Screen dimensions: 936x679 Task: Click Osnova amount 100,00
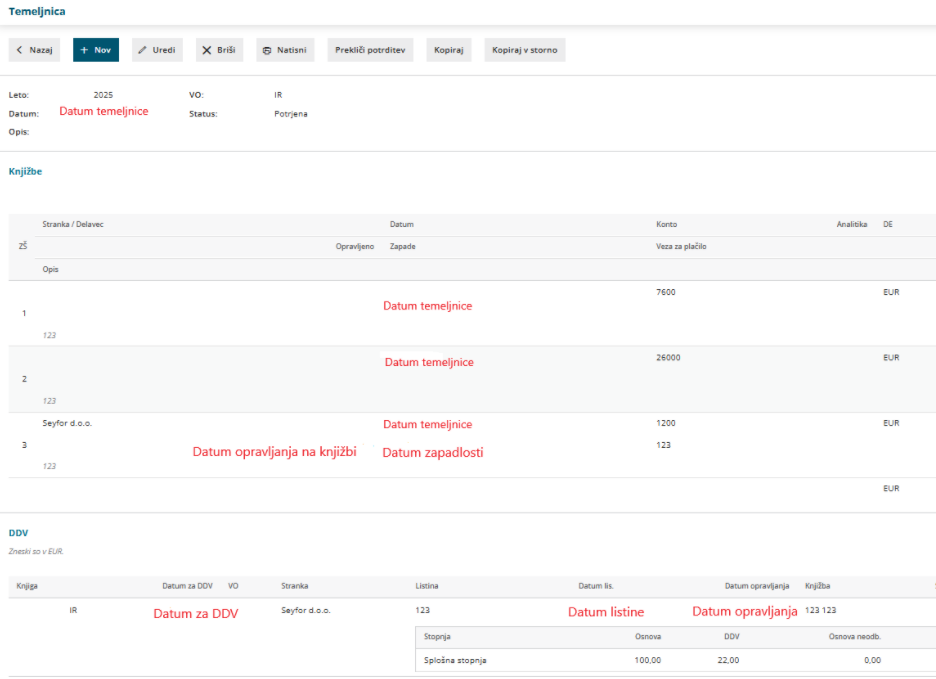pyautogui.click(x=648, y=660)
